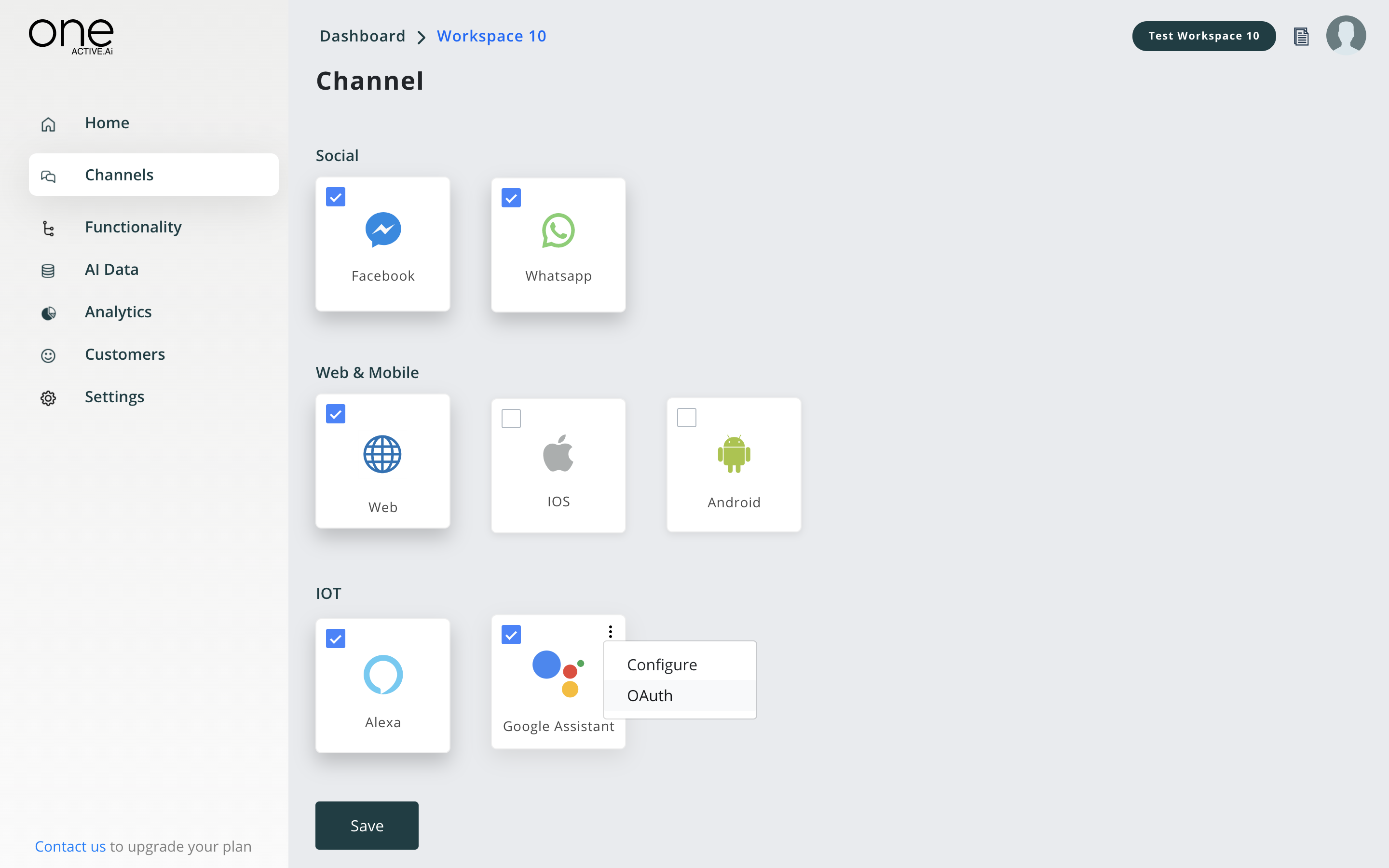
Task: Uncheck the Whatsapp channel checkbox
Action: pos(511,198)
